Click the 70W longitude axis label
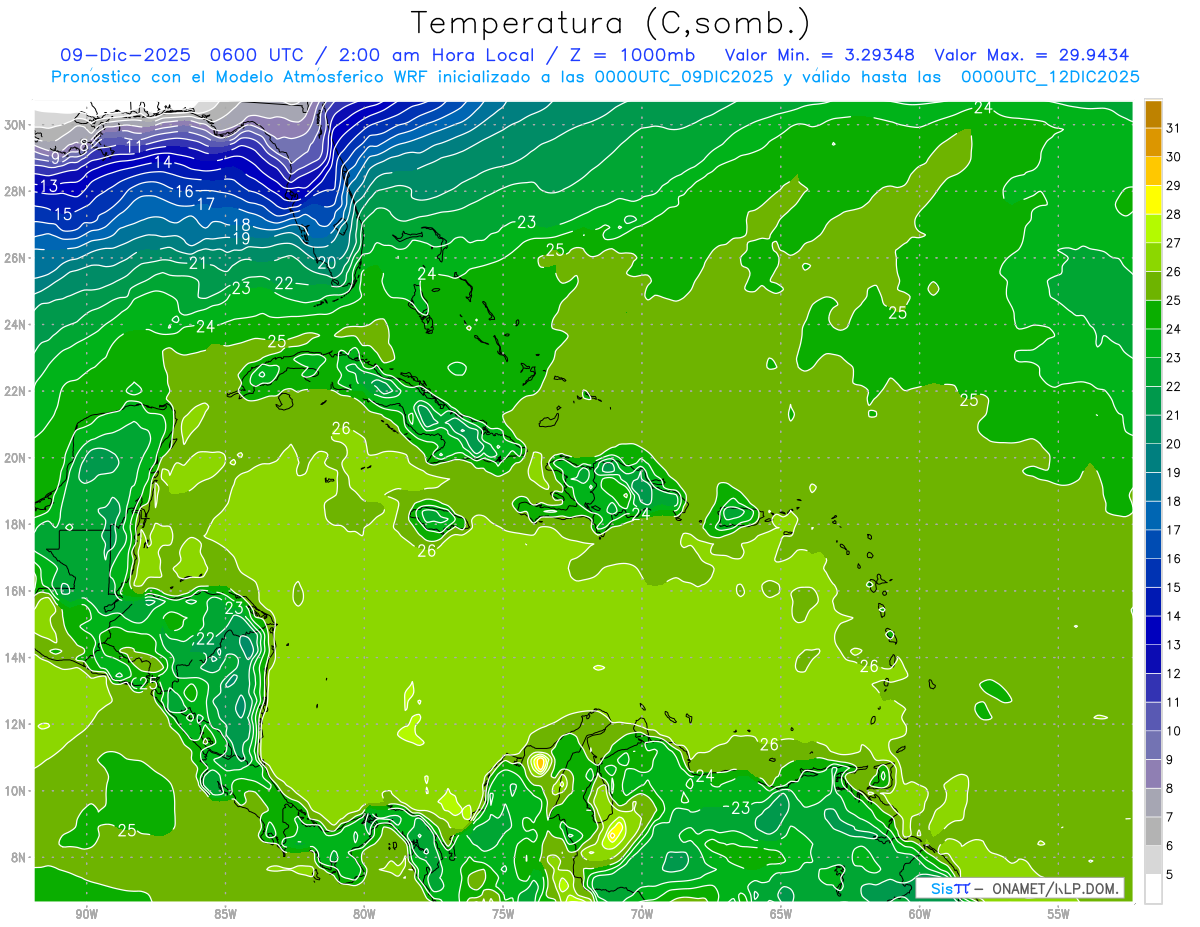The height and width of the screenshot is (927, 1200). (x=642, y=914)
